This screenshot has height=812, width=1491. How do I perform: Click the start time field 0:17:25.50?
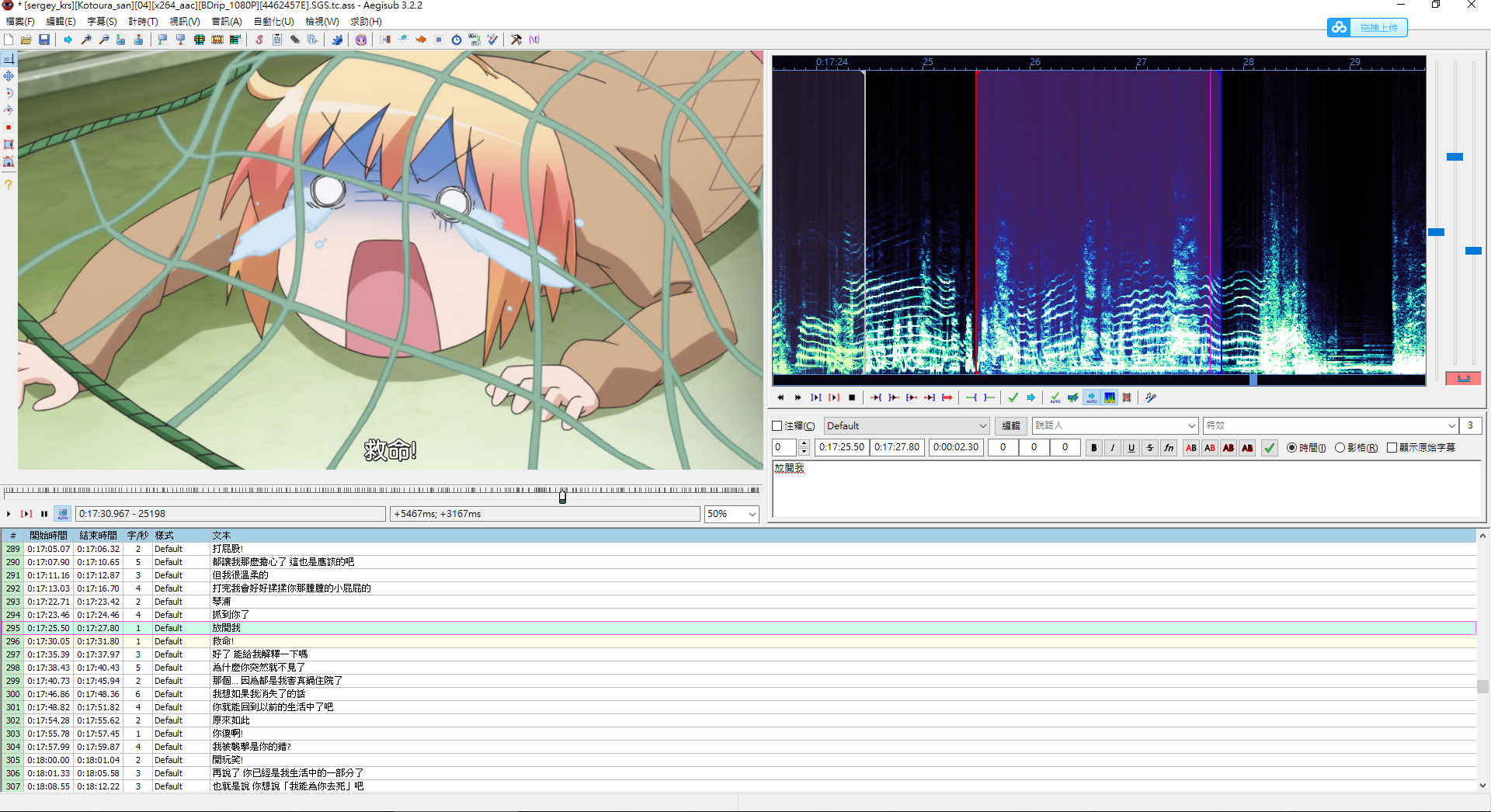pos(842,448)
